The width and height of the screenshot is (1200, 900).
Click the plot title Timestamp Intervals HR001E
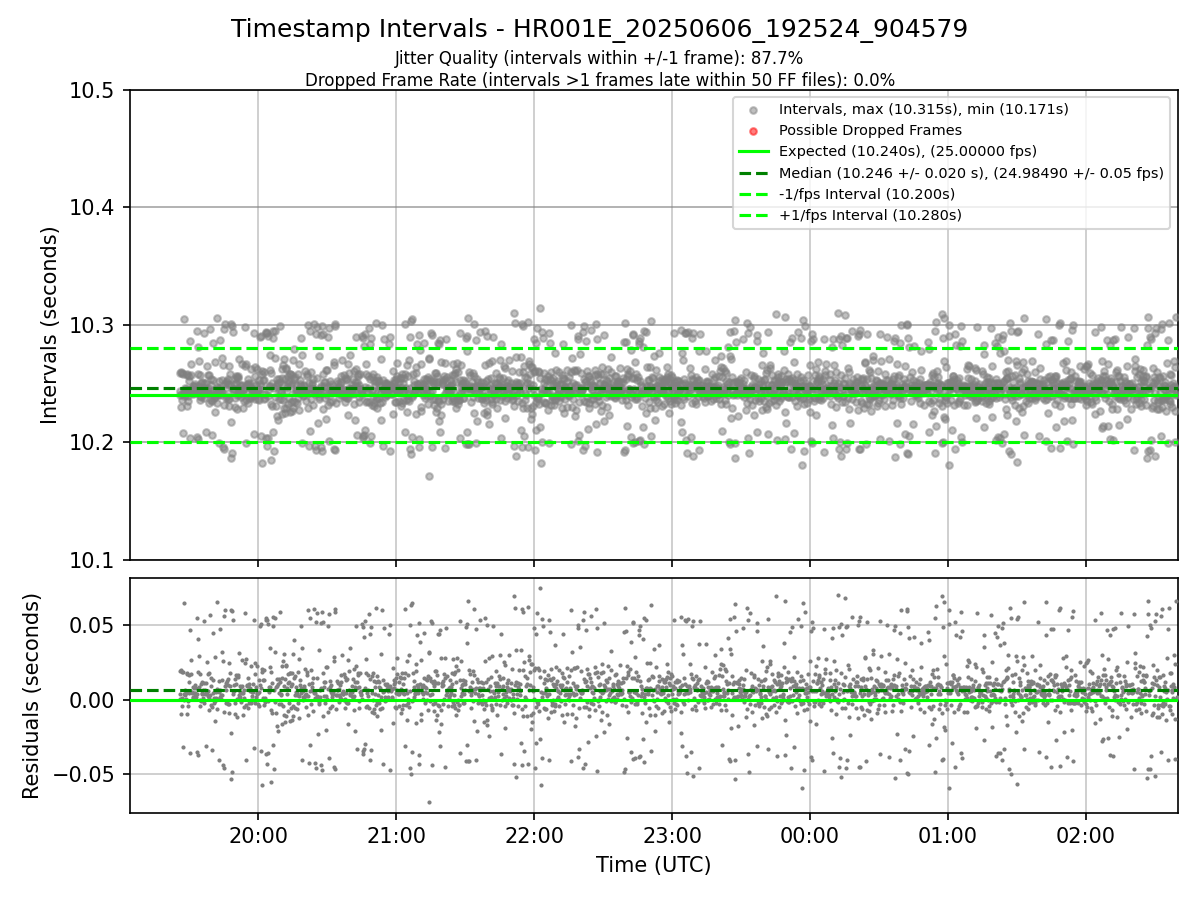(599, 29)
